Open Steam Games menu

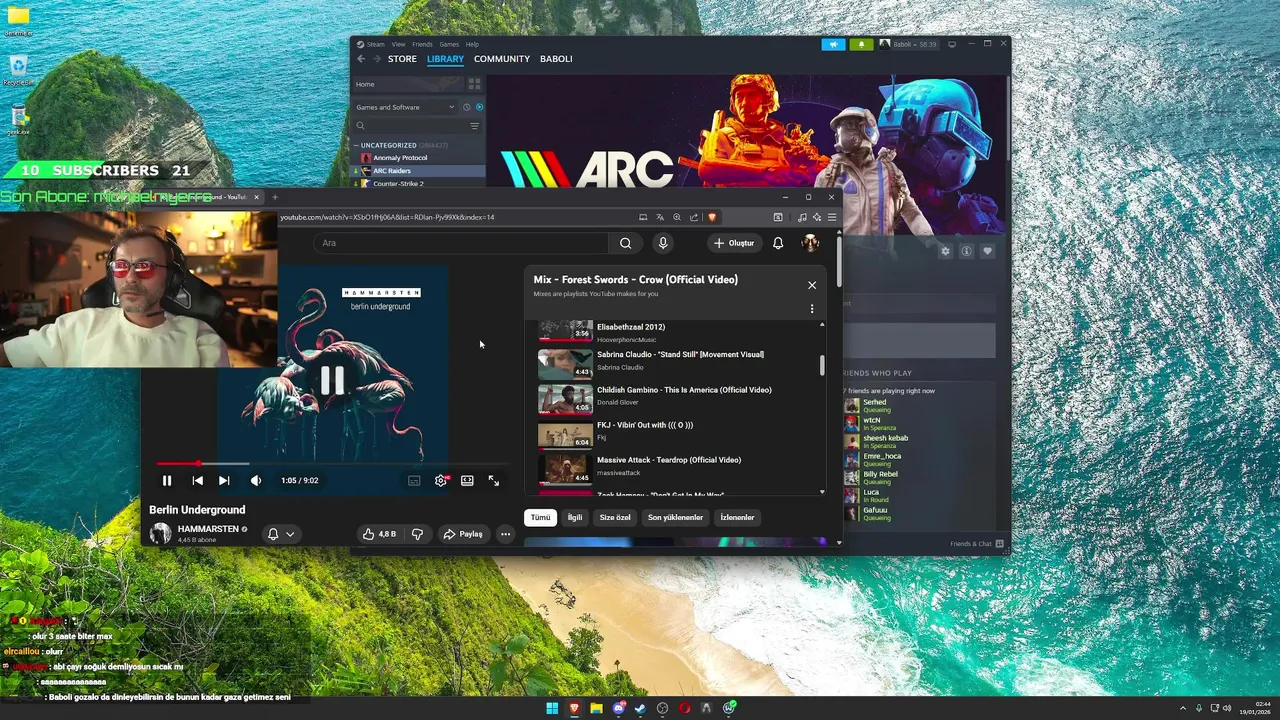click(449, 44)
